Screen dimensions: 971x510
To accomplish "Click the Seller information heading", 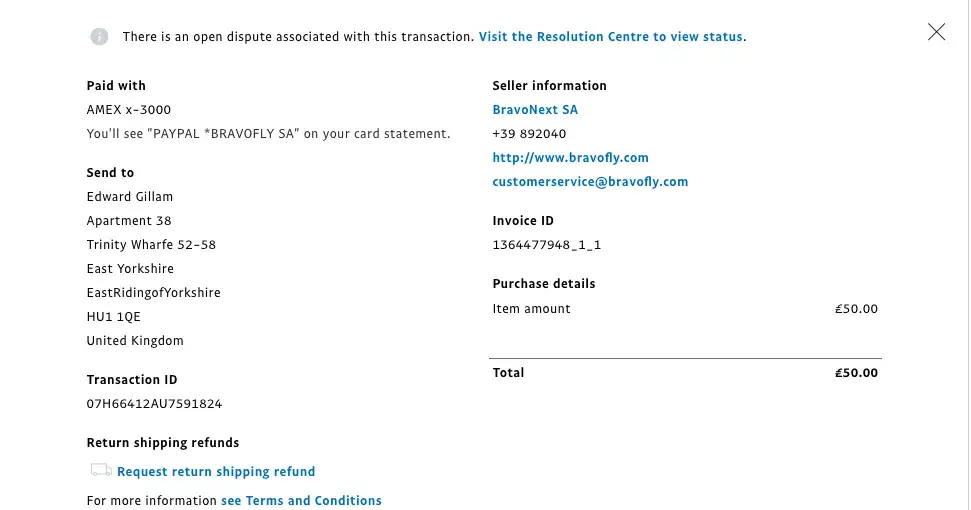I will click(x=549, y=86).
